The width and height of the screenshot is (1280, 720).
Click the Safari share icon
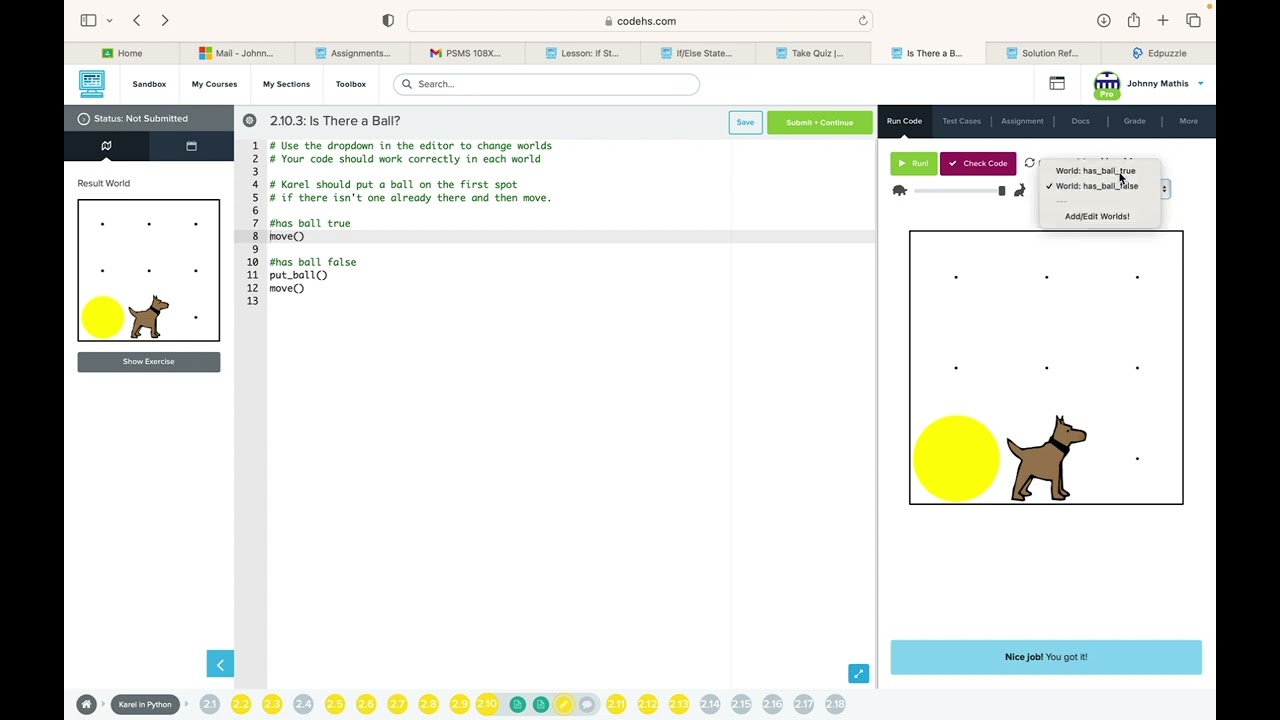point(1133,21)
